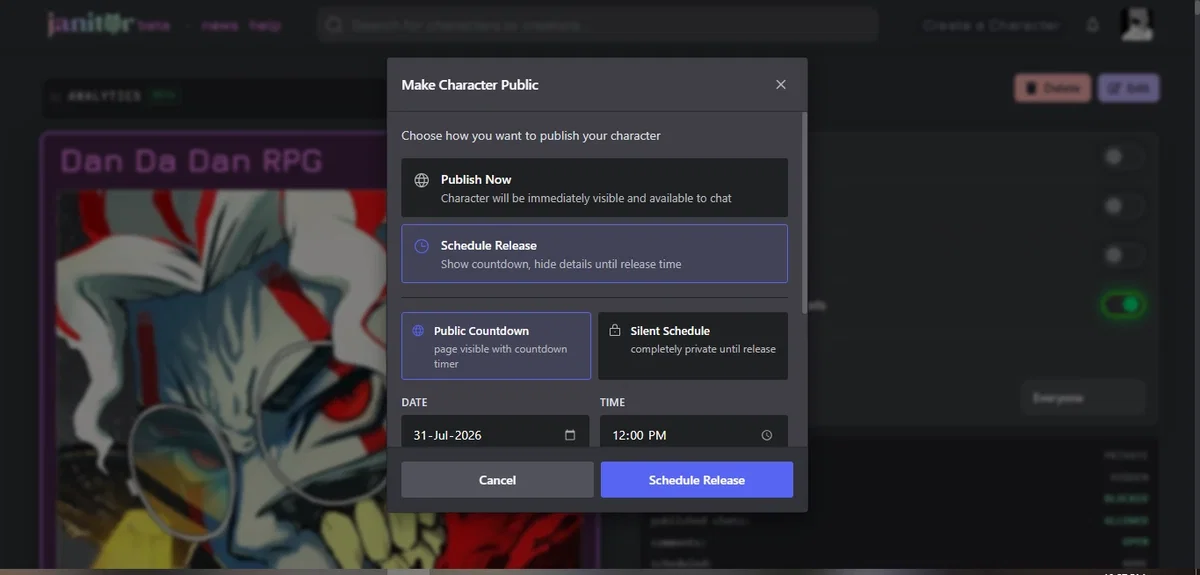Click the DATE label
The height and width of the screenshot is (575, 1200).
tap(414, 402)
